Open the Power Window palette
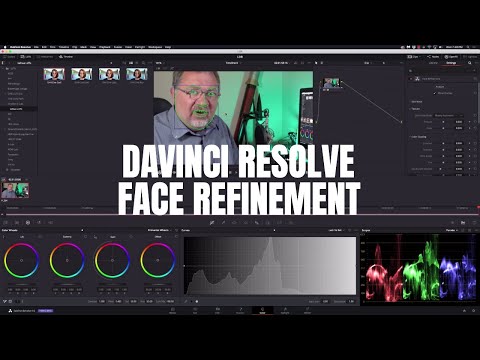The width and height of the screenshot is (480, 360). tap(234, 222)
